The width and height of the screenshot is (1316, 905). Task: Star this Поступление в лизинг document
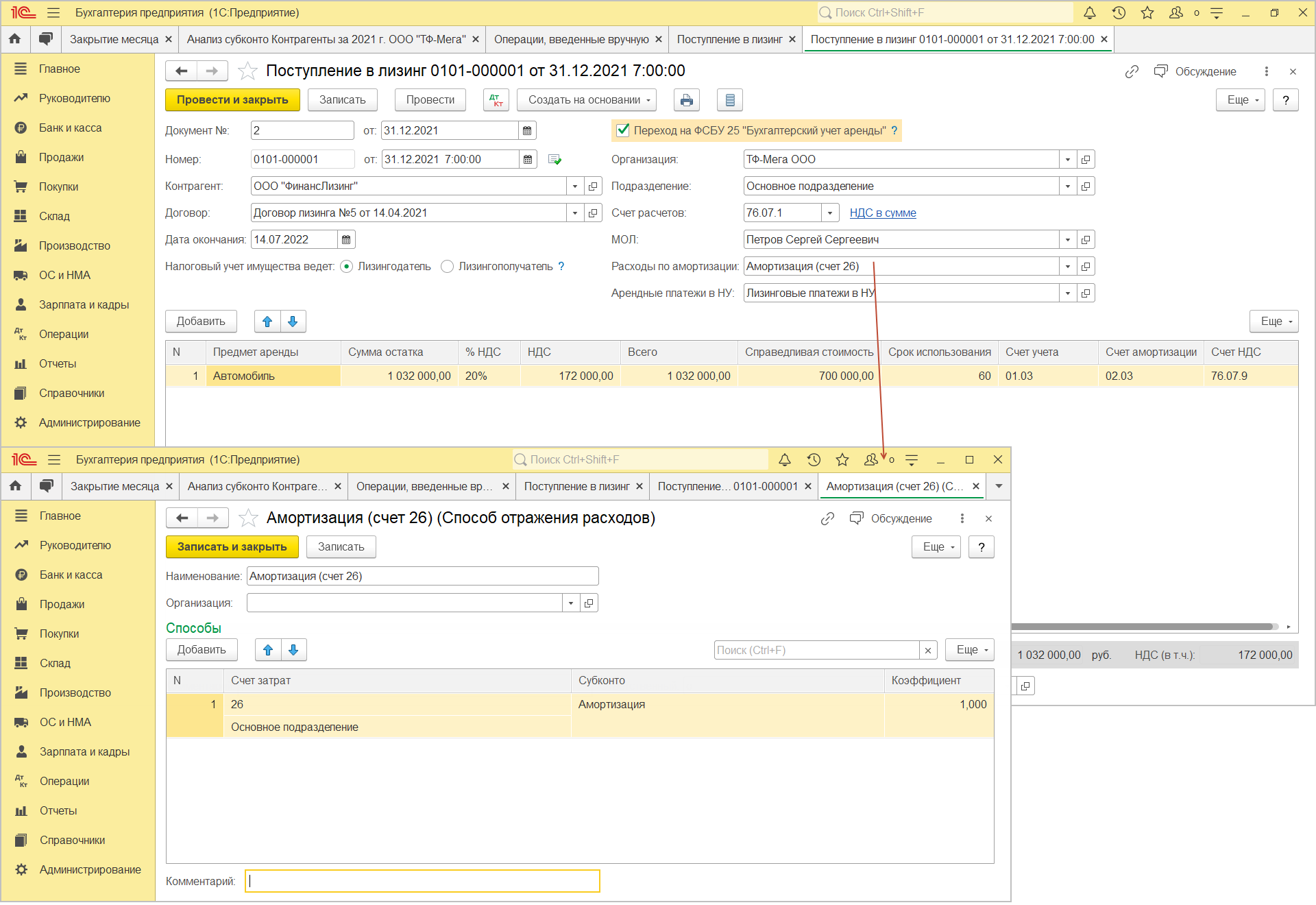pos(247,71)
